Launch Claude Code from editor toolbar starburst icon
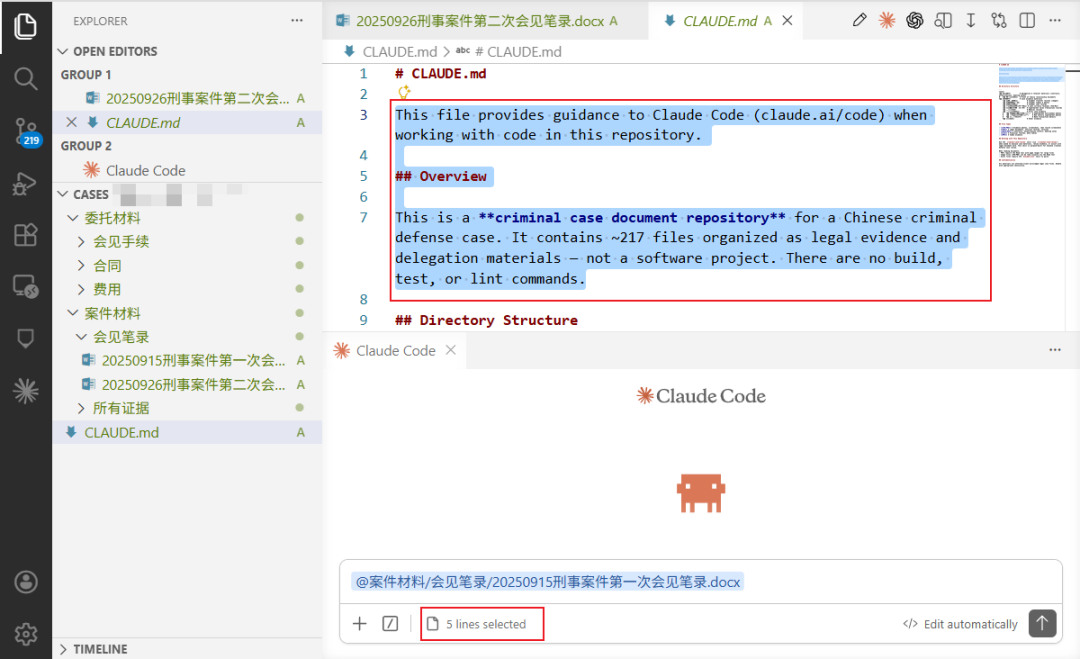This screenshot has height=659, width=1080. point(886,21)
